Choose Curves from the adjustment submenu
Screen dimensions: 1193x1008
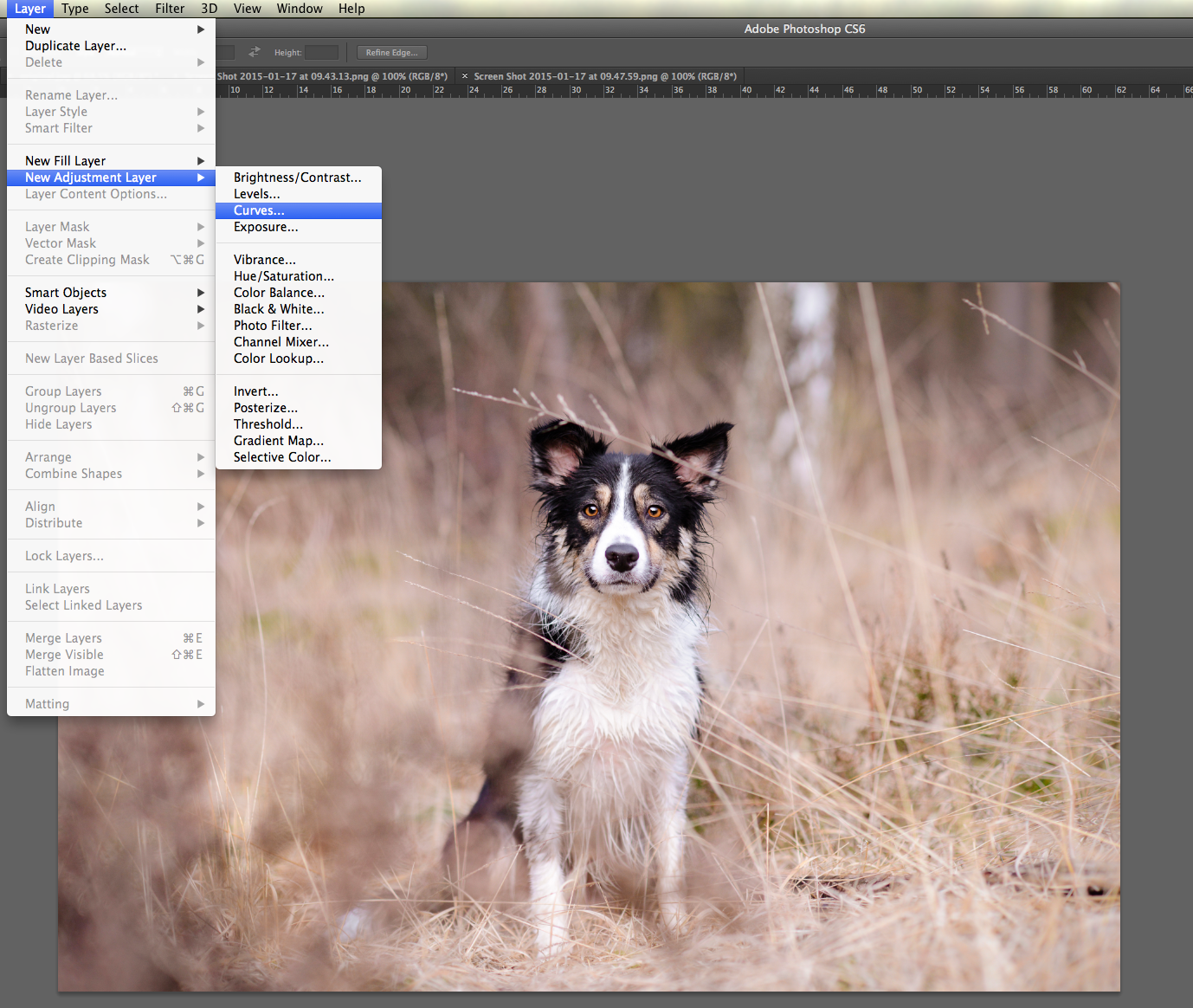click(x=259, y=210)
